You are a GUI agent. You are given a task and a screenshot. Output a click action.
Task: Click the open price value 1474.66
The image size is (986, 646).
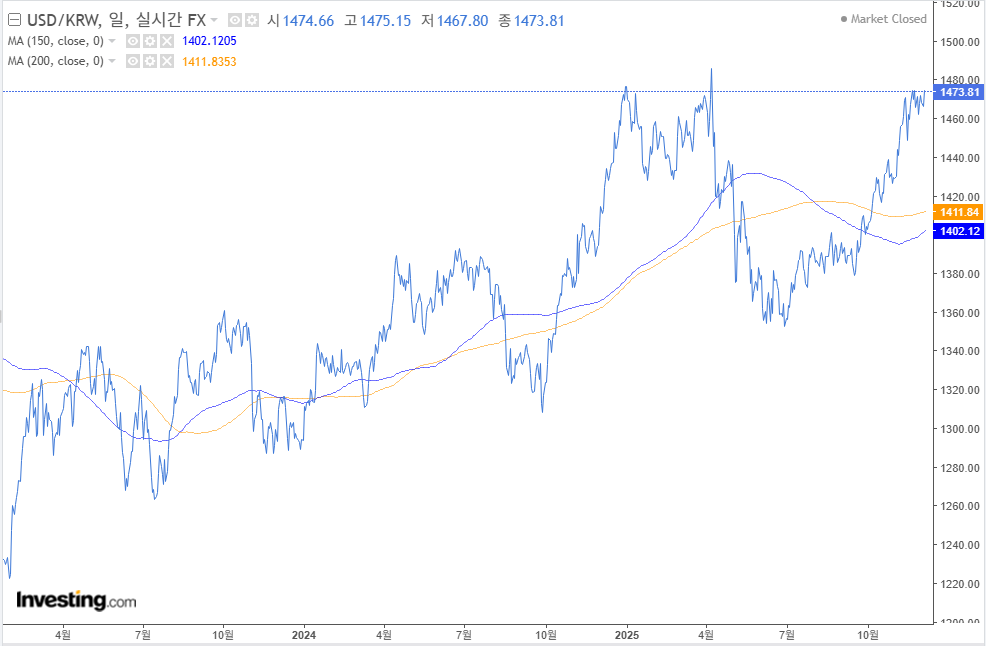point(308,21)
